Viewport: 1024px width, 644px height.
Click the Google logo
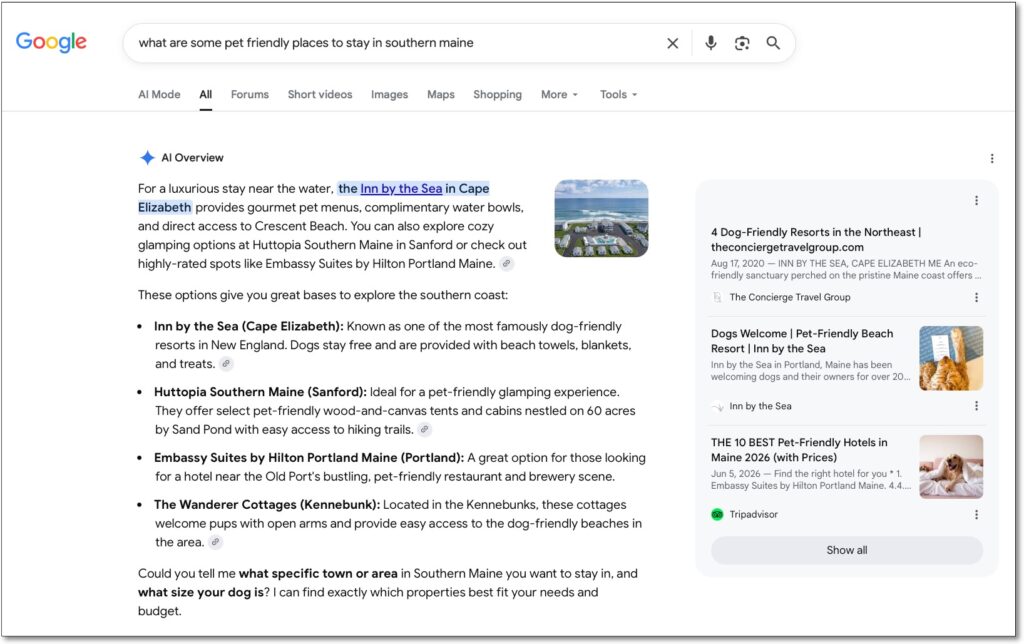51,42
